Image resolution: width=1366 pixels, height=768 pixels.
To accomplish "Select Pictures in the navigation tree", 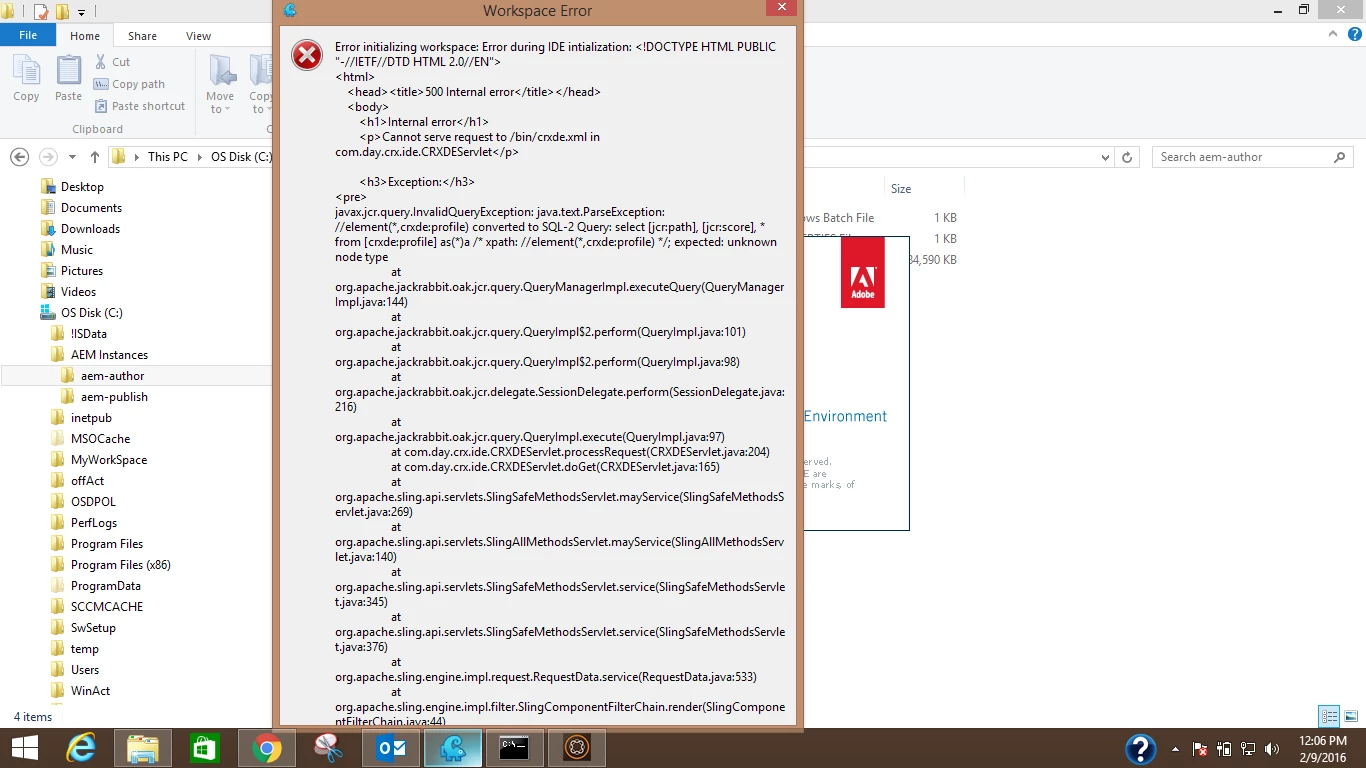I will click(82, 271).
